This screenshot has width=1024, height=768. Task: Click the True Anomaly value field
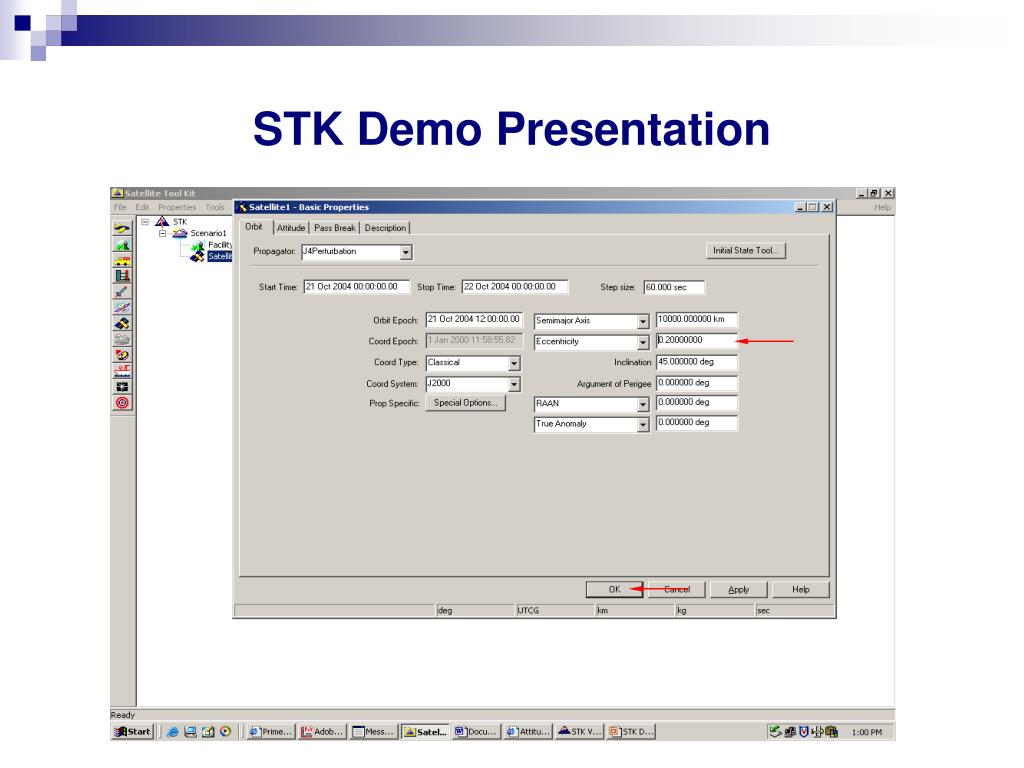[697, 423]
